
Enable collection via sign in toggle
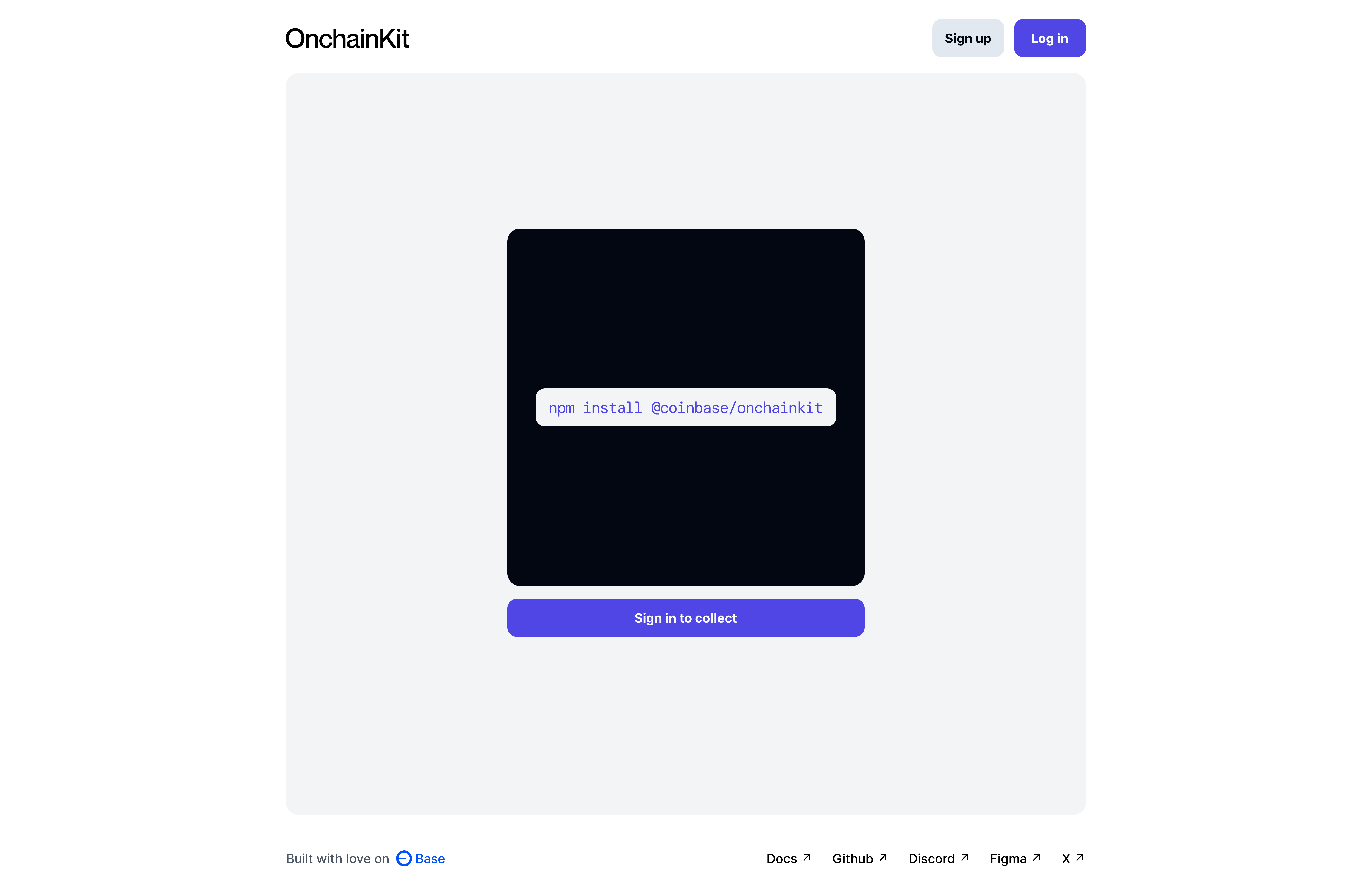(x=686, y=617)
